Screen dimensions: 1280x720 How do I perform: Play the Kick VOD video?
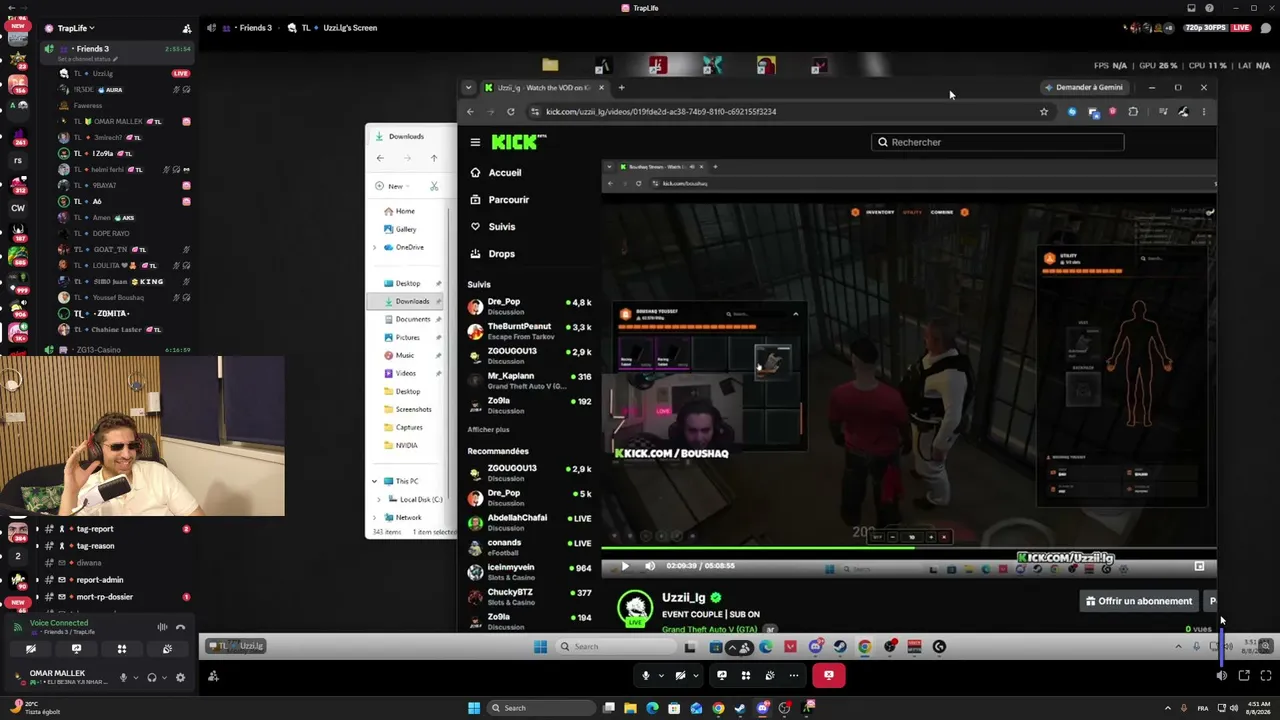[x=625, y=566]
